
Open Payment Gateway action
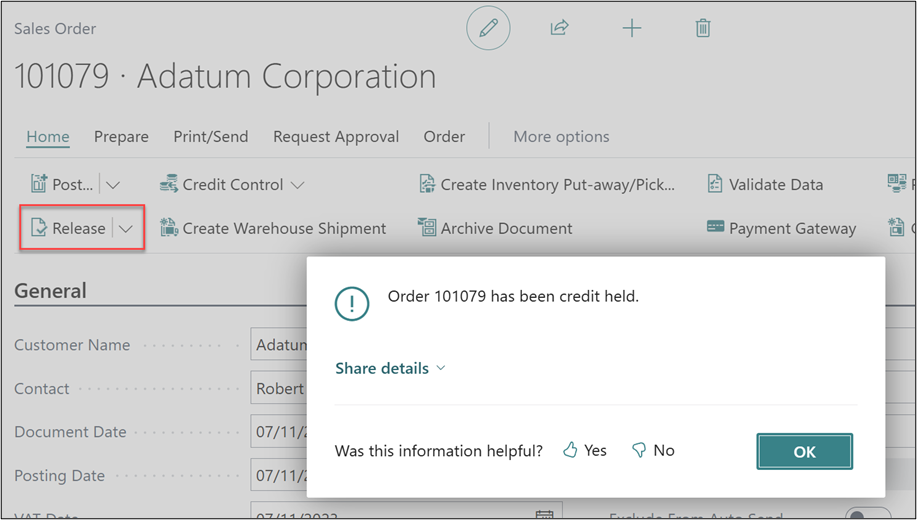(x=781, y=228)
